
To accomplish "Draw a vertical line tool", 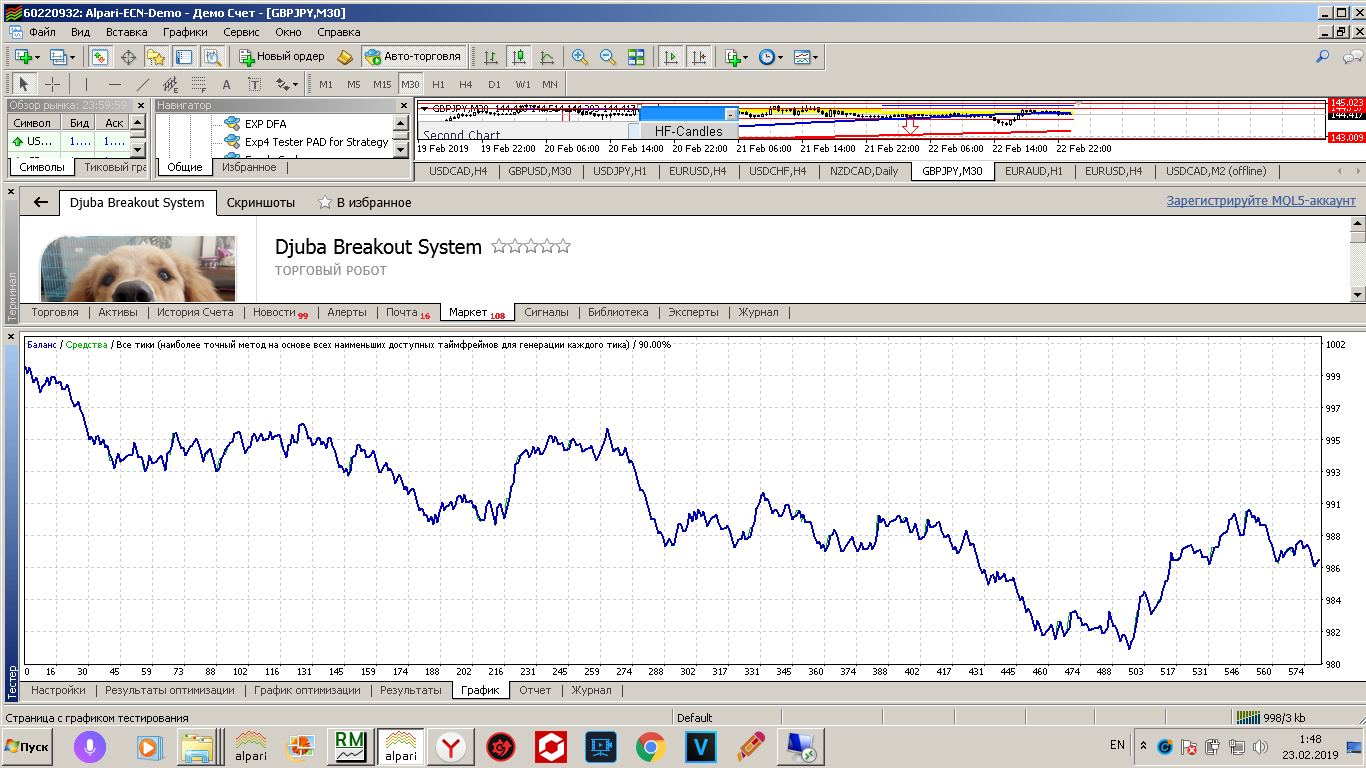I will 86,84.
